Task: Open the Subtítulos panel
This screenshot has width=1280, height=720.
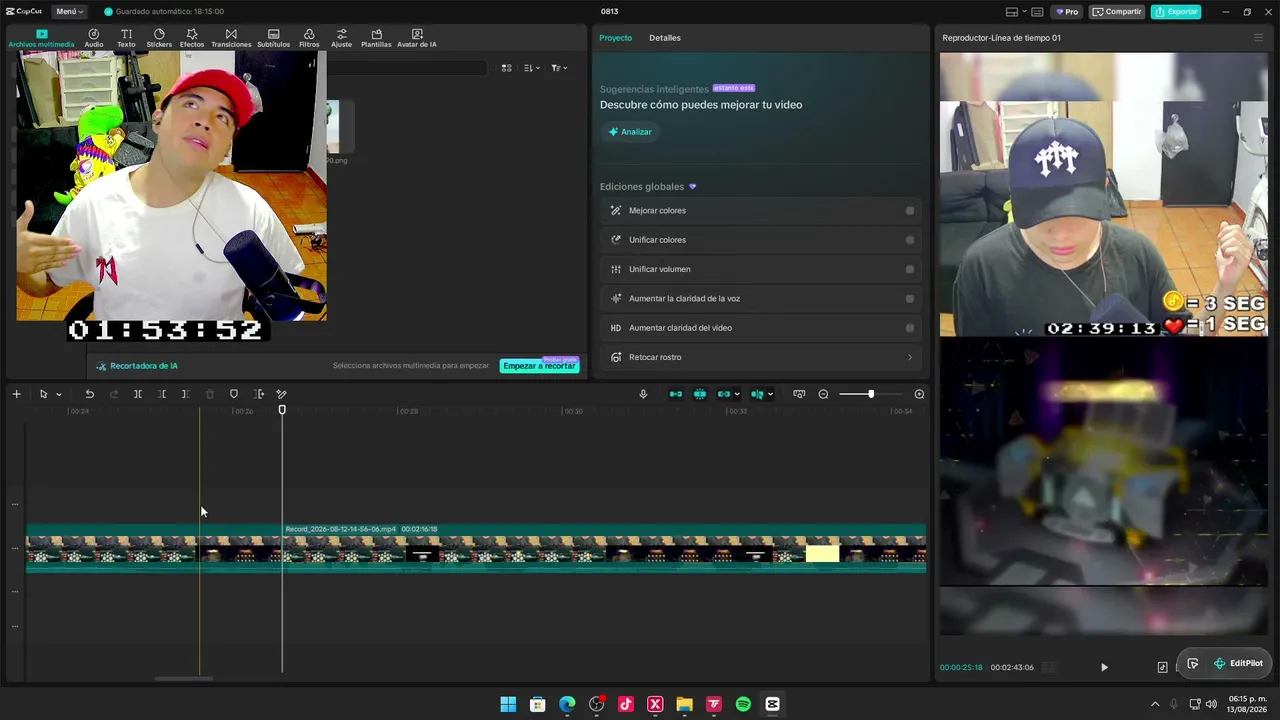Action: click(x=273, y=38)
